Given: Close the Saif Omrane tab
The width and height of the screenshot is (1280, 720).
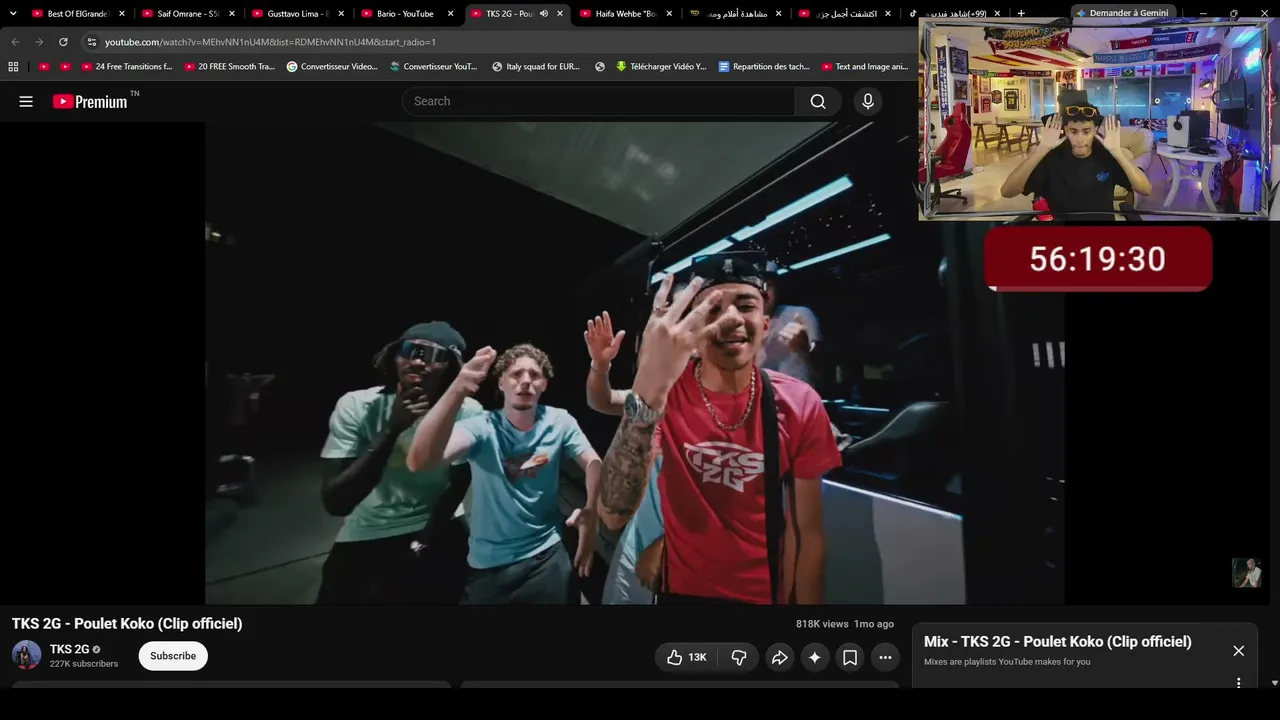Looking at the screenshot, I should coord(231,14).
